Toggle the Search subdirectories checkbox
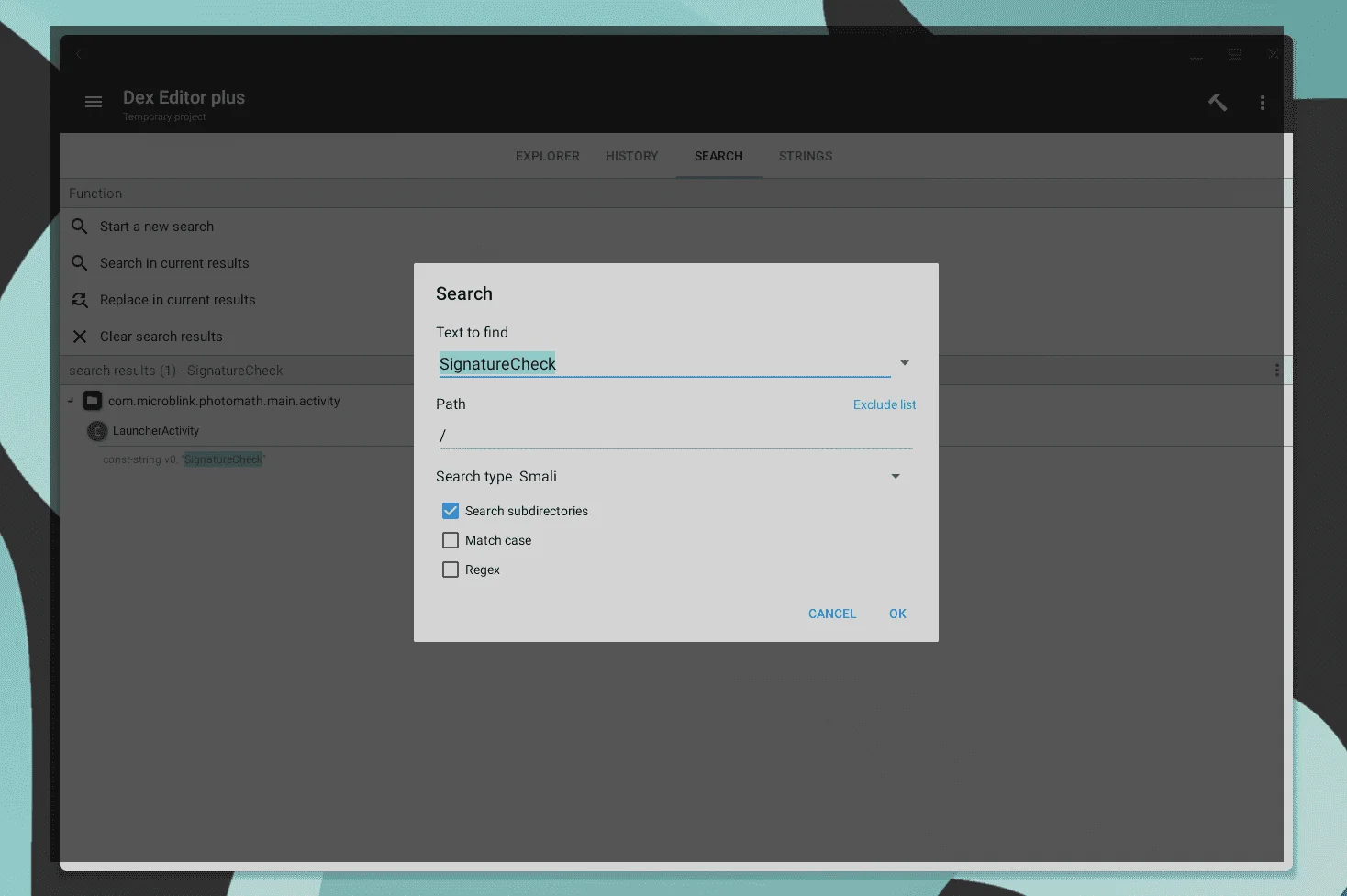1347x896 pixels. pyautogui.click(x=451, y=511)
